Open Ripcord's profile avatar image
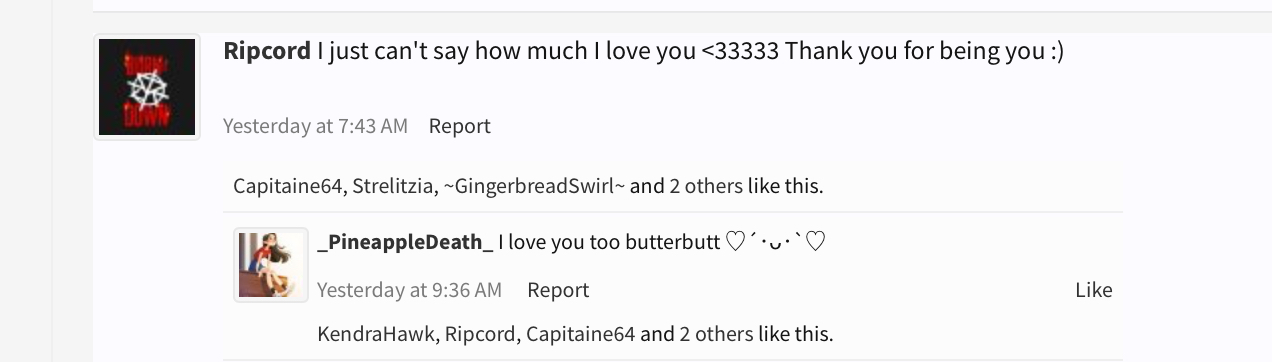The image size is (1272, 362). click(x=147, y=87)
